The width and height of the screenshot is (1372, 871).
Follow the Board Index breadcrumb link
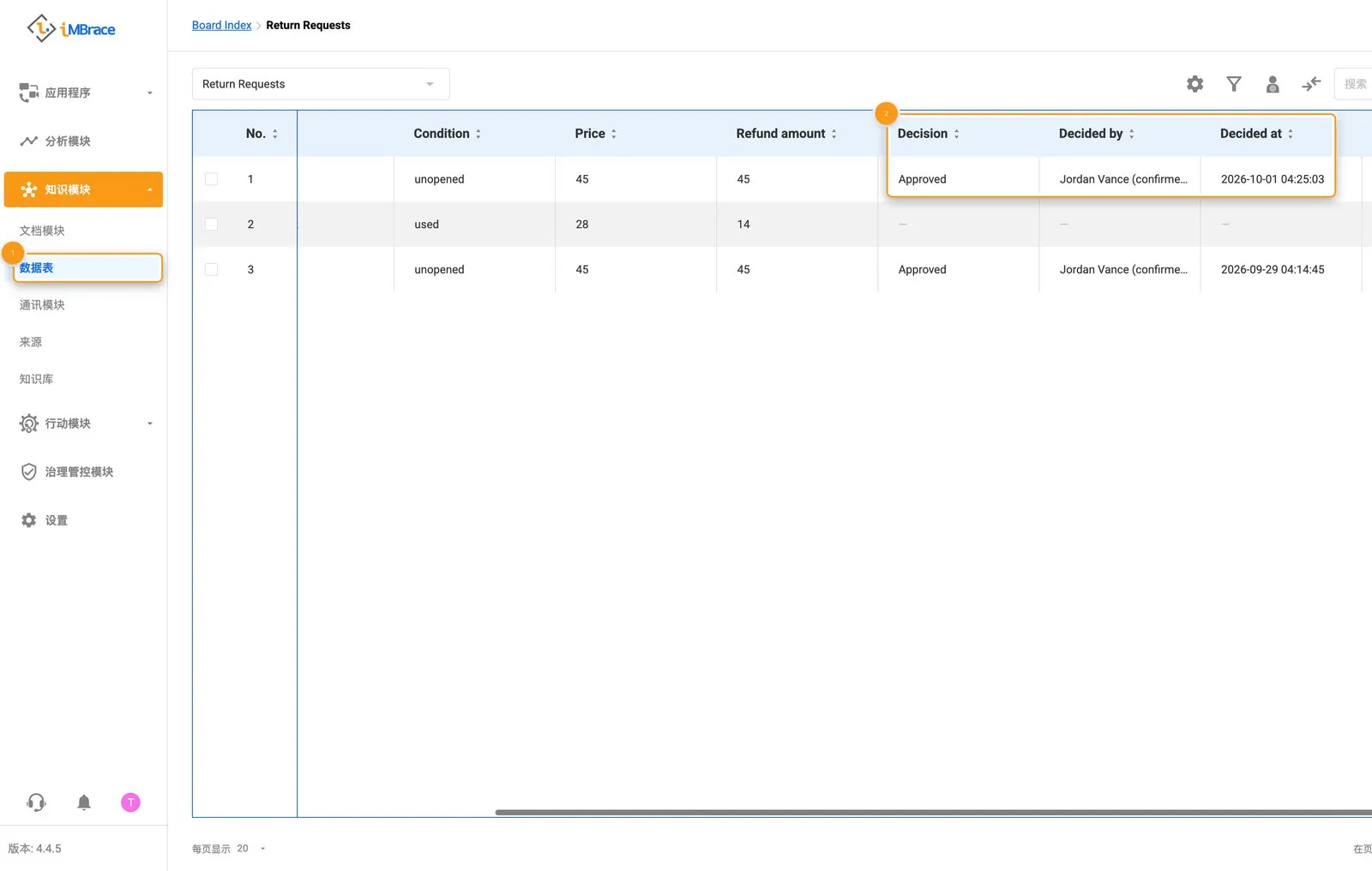(x=222, y=25)
